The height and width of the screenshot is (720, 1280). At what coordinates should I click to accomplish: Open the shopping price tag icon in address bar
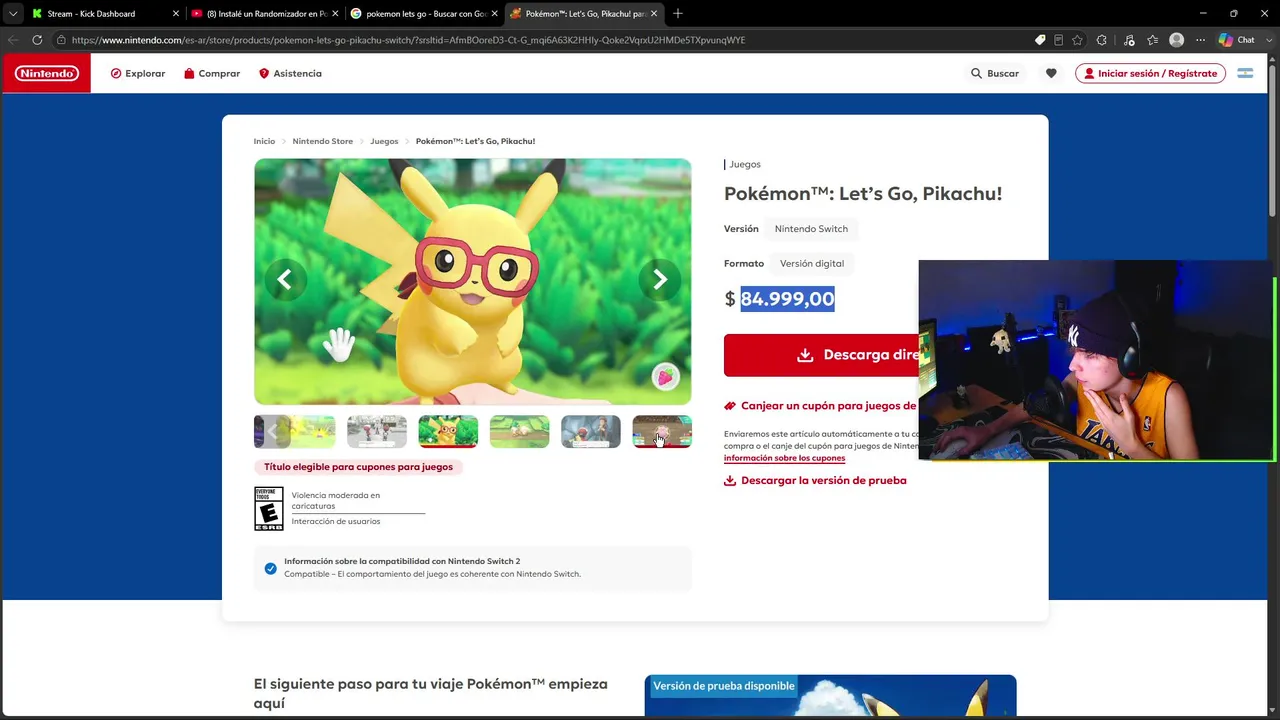click(1040, 40)
